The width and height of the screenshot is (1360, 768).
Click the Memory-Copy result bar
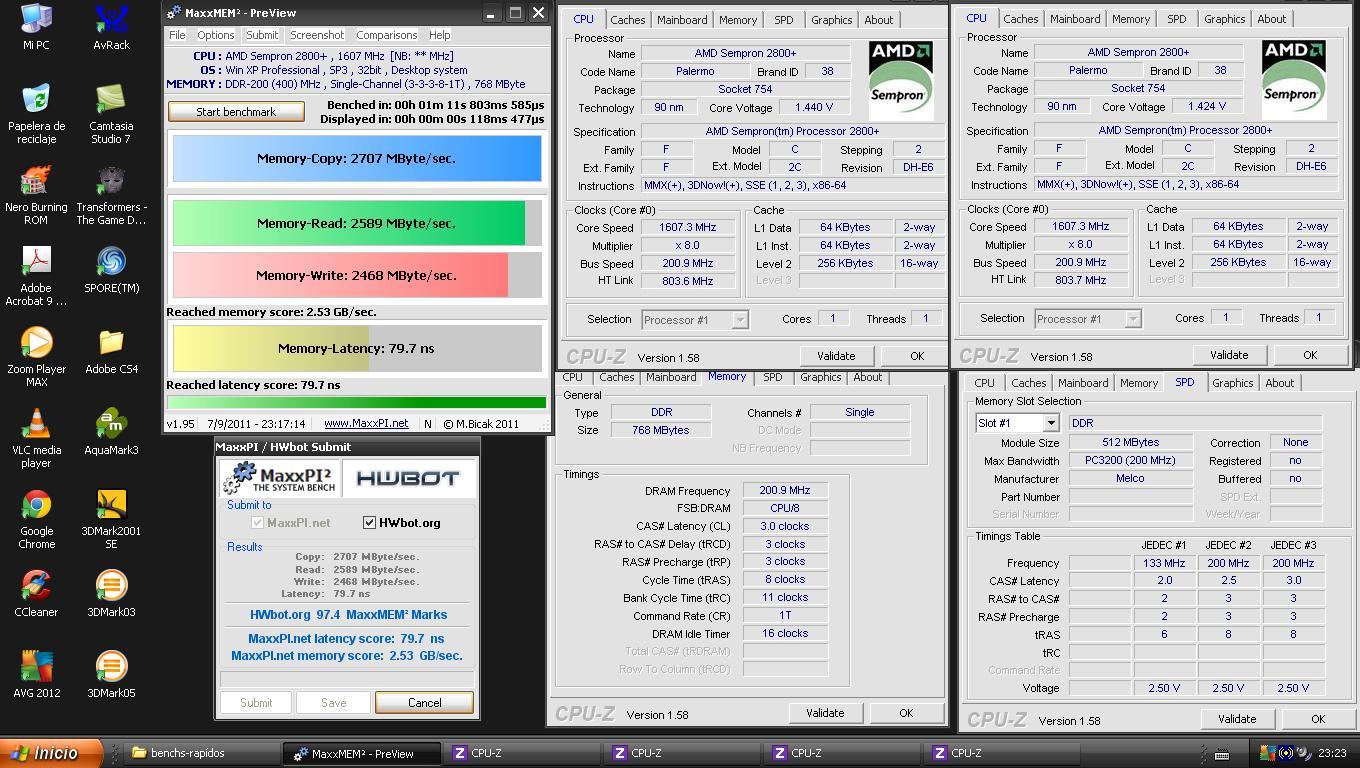tap(357, 158)
